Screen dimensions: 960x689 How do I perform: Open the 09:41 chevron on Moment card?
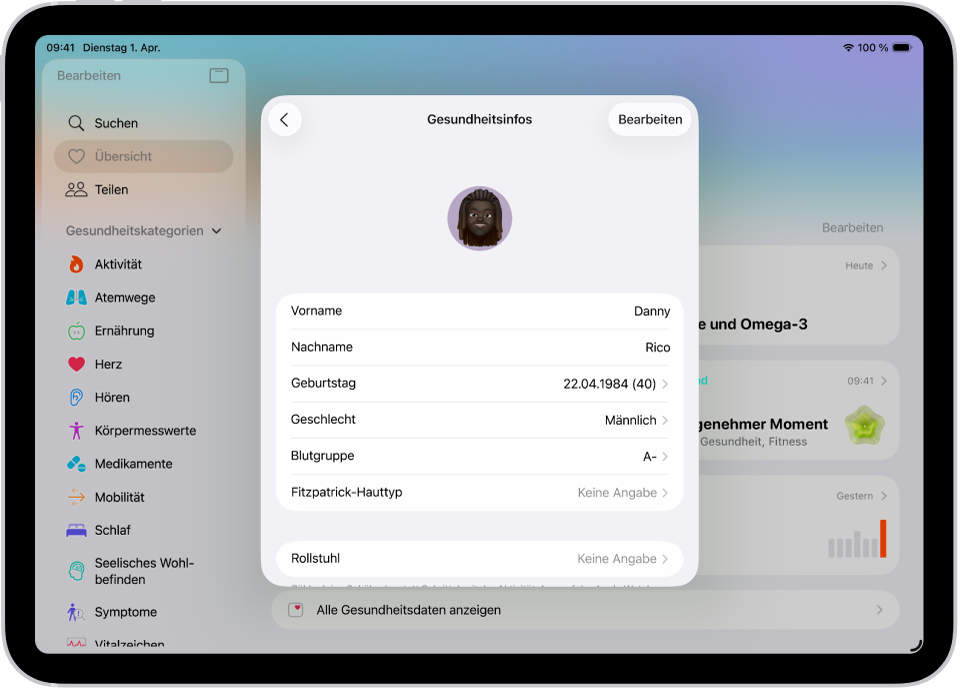(x=883, y=381)
